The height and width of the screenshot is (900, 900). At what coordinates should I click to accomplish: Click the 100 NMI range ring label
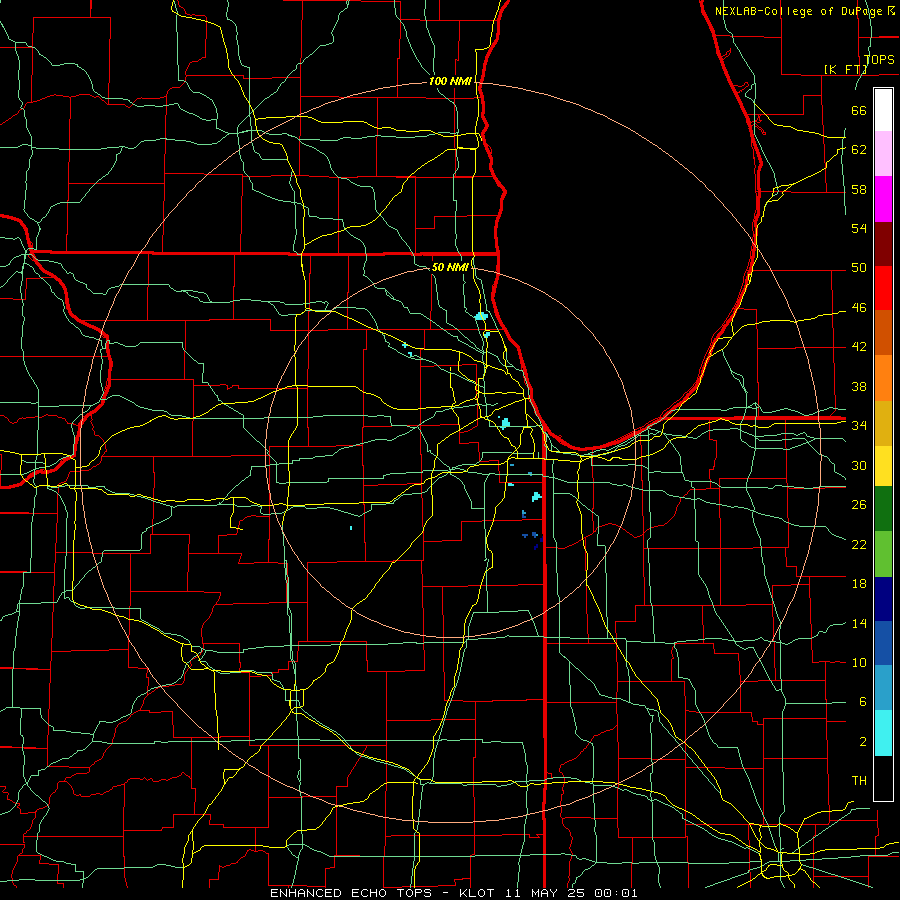click(x=450, y=81)
